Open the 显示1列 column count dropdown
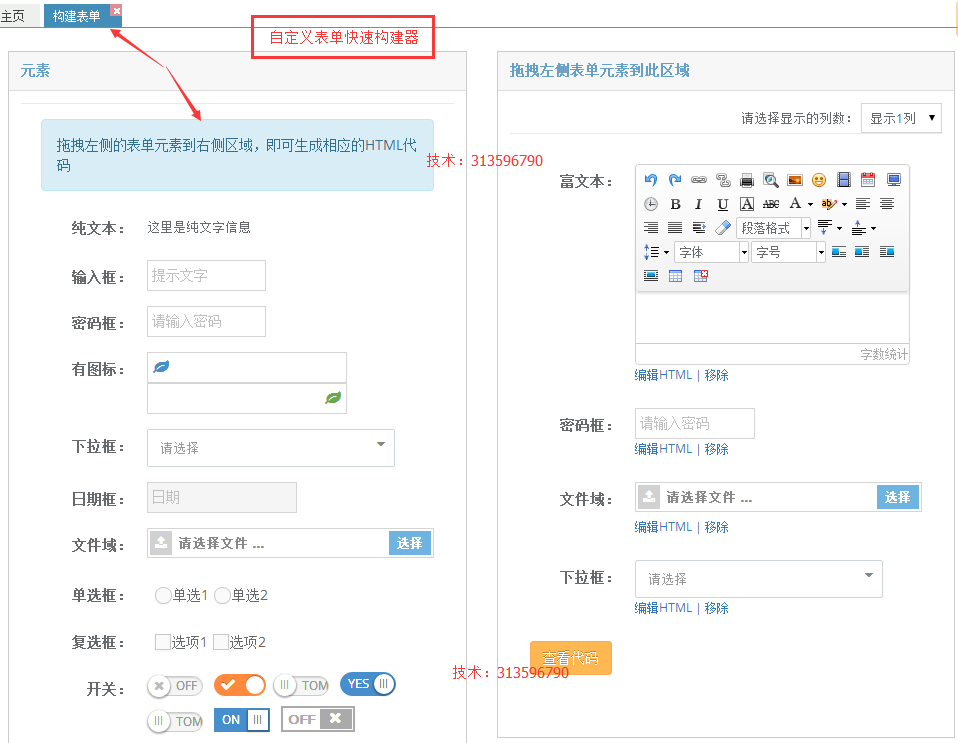The width and height of the screenshot is (958, 743). pyautogui.click(x=901, y=118)
